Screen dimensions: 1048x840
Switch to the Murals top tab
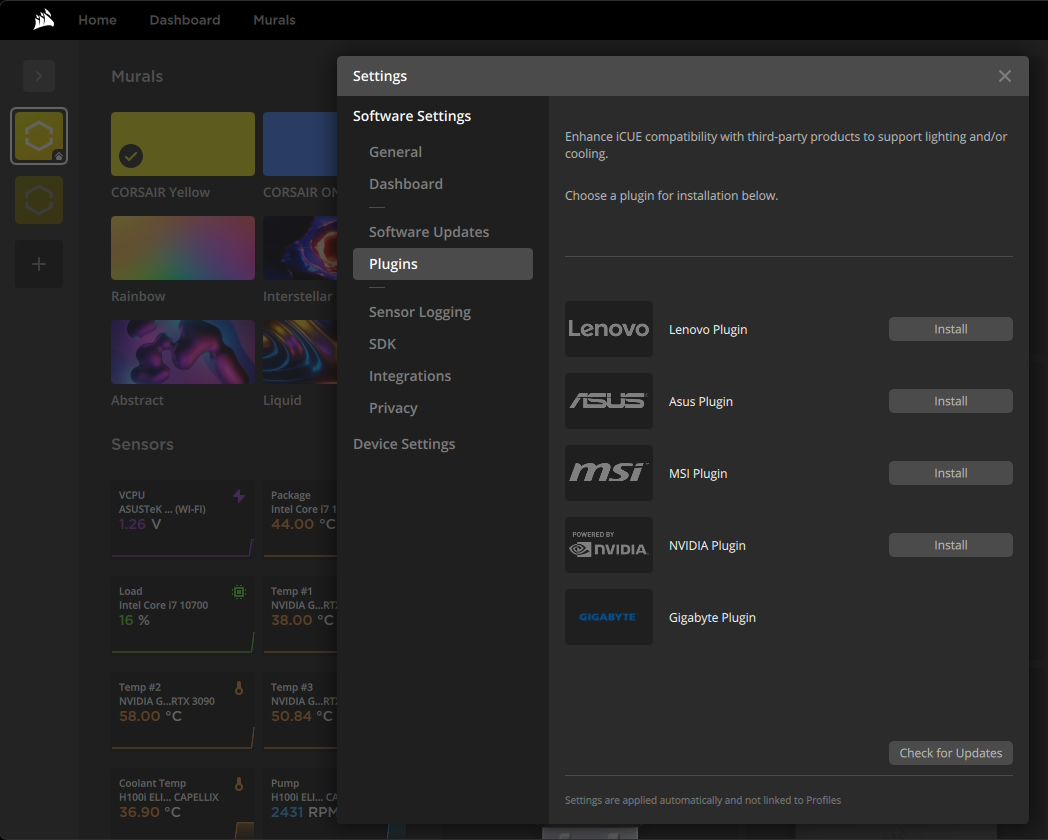pyautogui.click(x=274, y=20)
